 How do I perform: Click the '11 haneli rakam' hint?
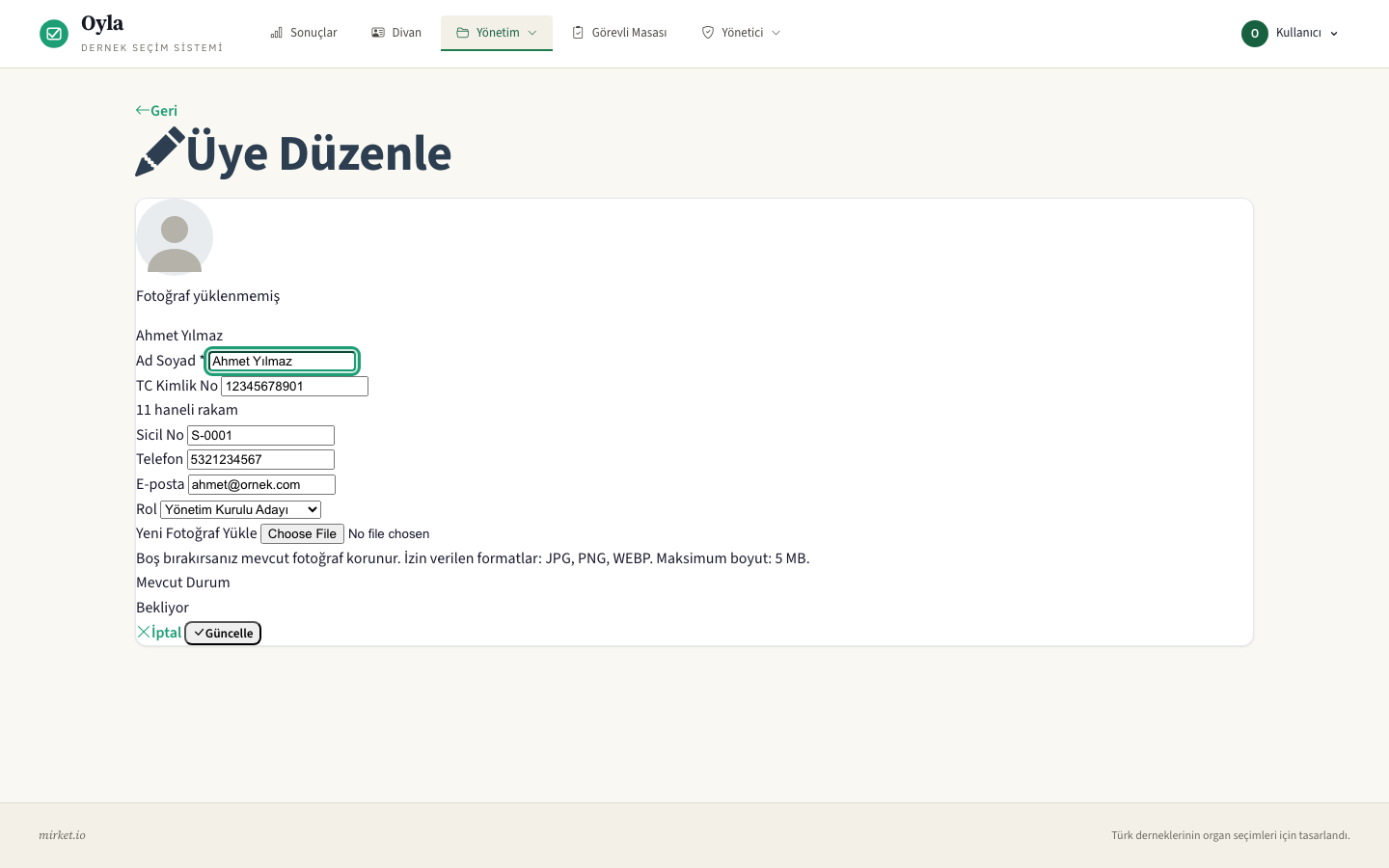(x=187, y=410)
